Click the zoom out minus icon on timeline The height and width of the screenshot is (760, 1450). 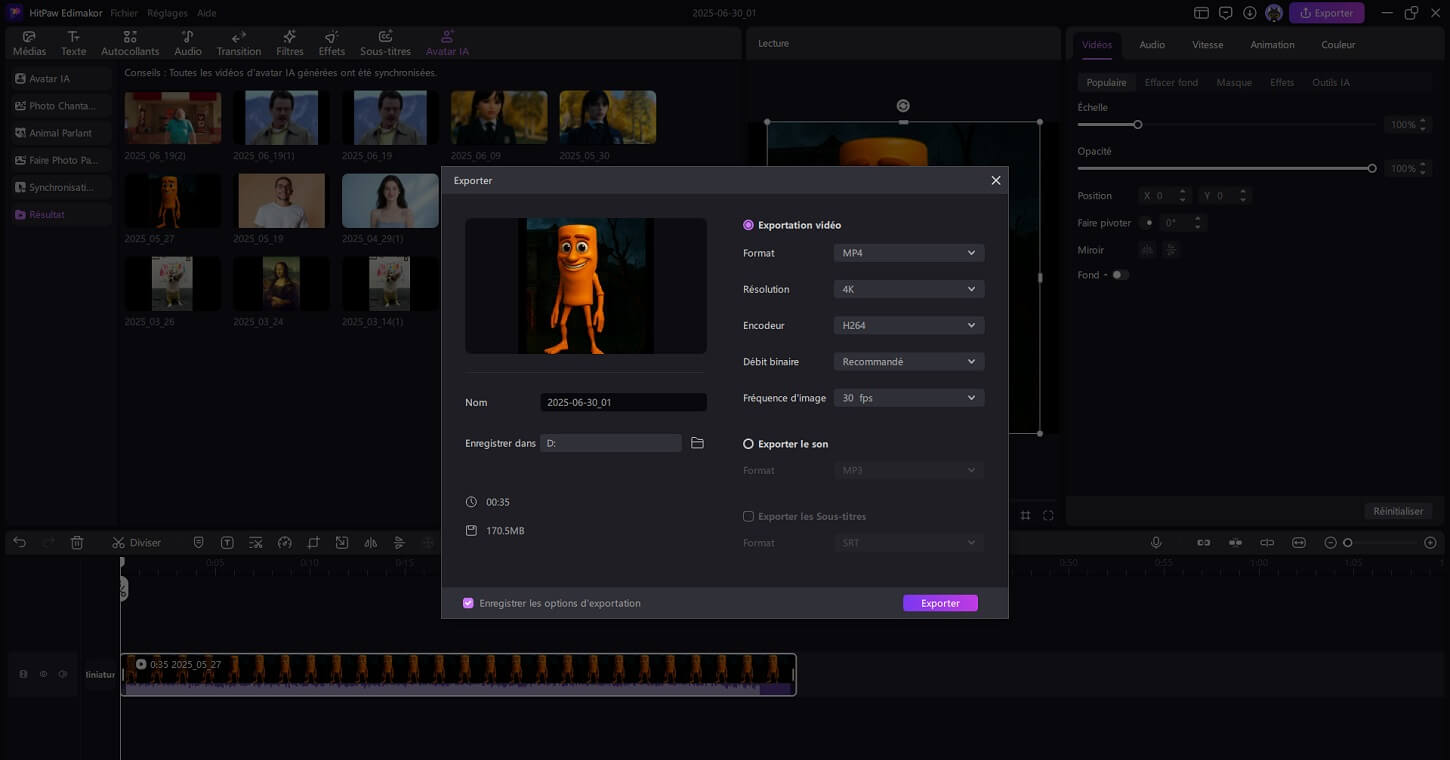pos(1330,543)
